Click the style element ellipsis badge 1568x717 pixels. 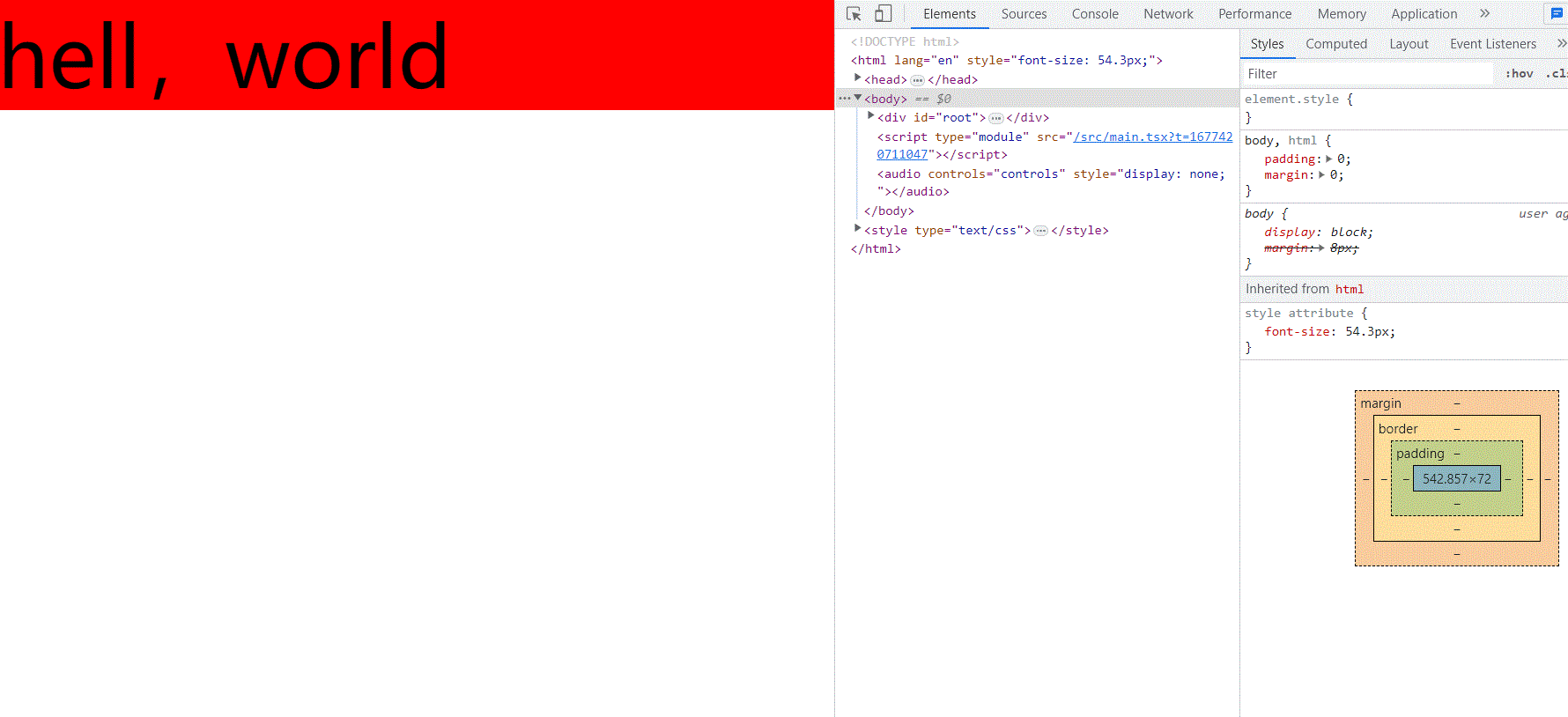coord(1040,231)
